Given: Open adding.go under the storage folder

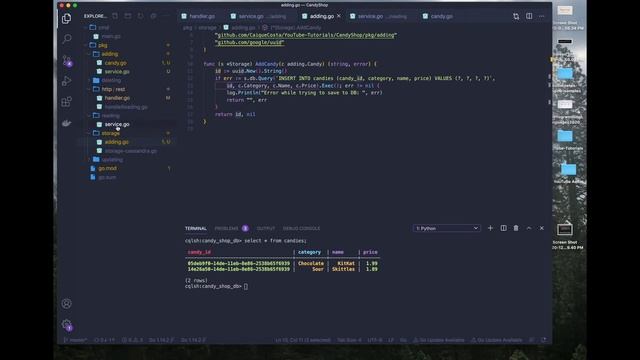Looking at the screenshot, I should (117, 142).
